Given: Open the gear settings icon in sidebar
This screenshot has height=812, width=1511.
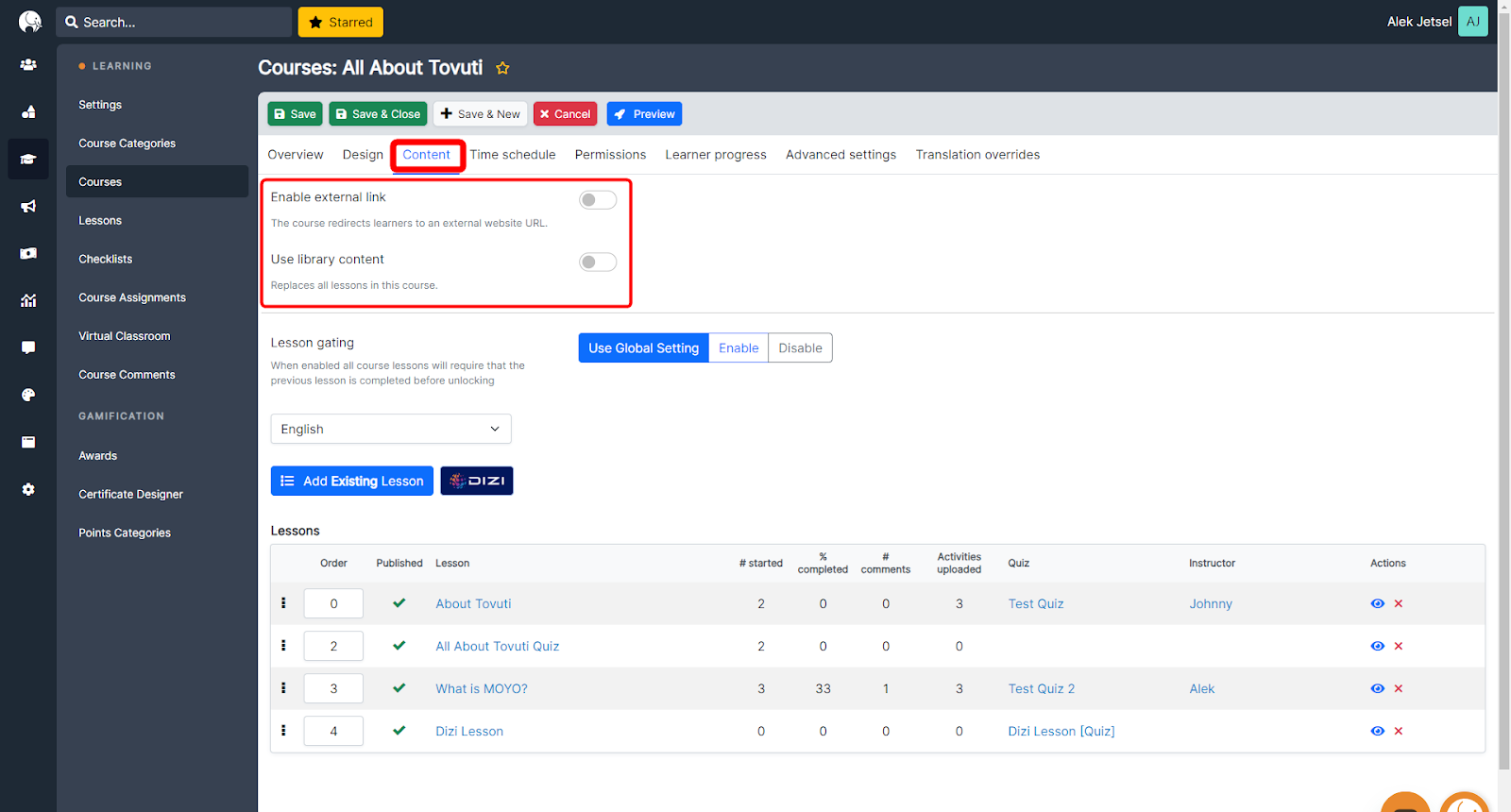Looking at the screenshot, I should 28,489.
